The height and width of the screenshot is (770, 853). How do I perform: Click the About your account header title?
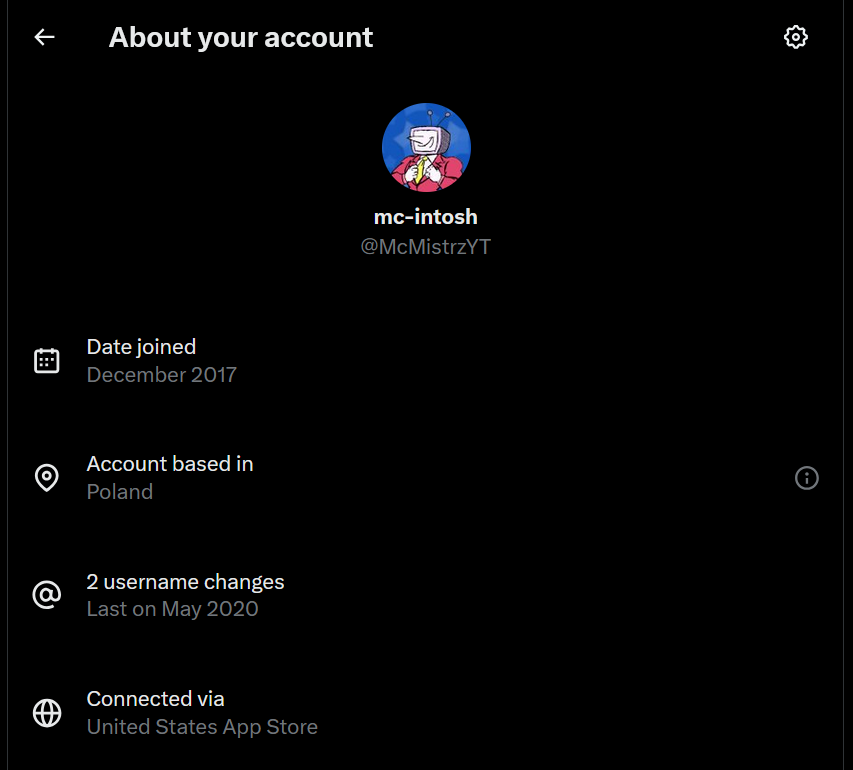pos(240,37)
